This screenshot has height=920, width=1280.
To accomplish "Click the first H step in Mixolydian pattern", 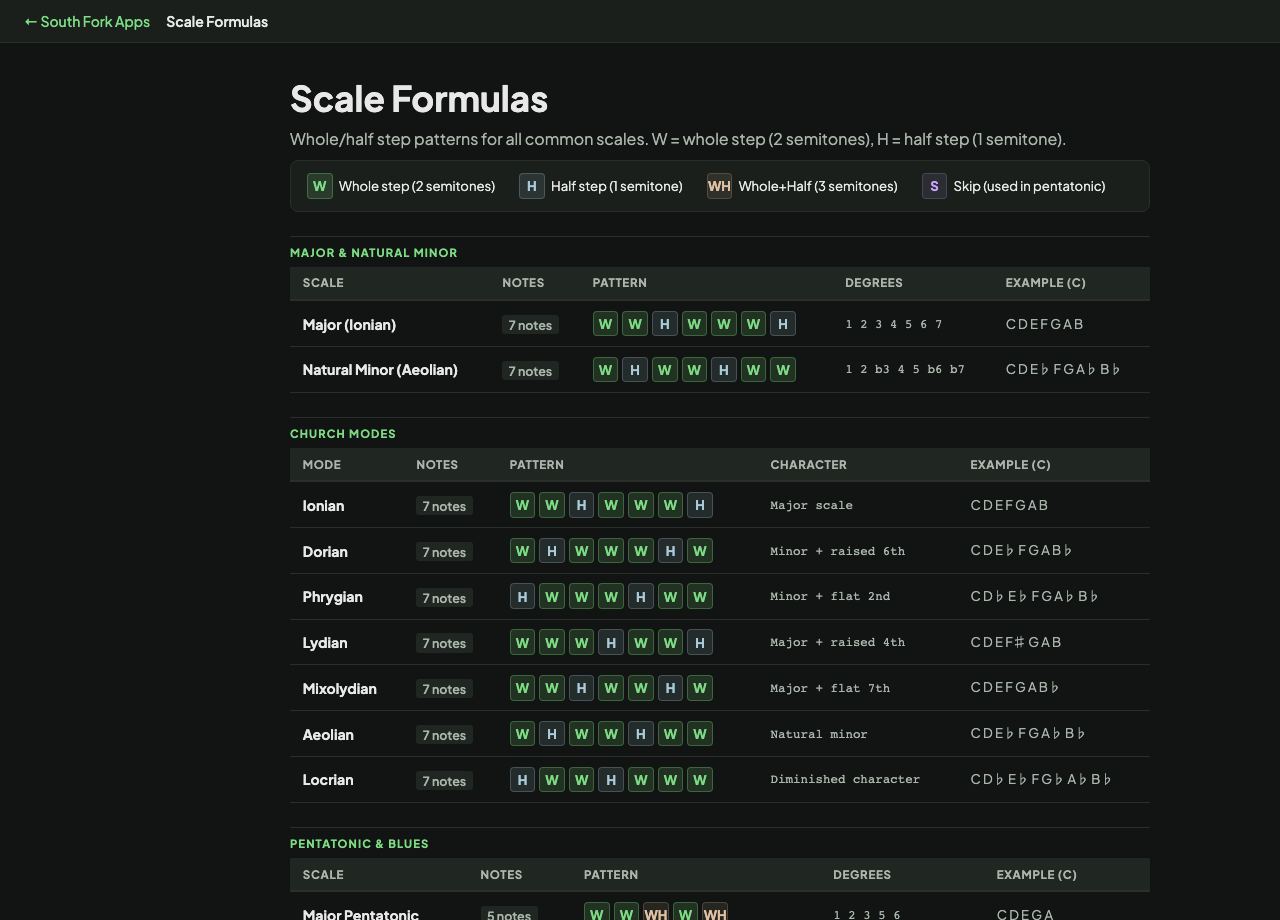I will [x=581, y=689].
